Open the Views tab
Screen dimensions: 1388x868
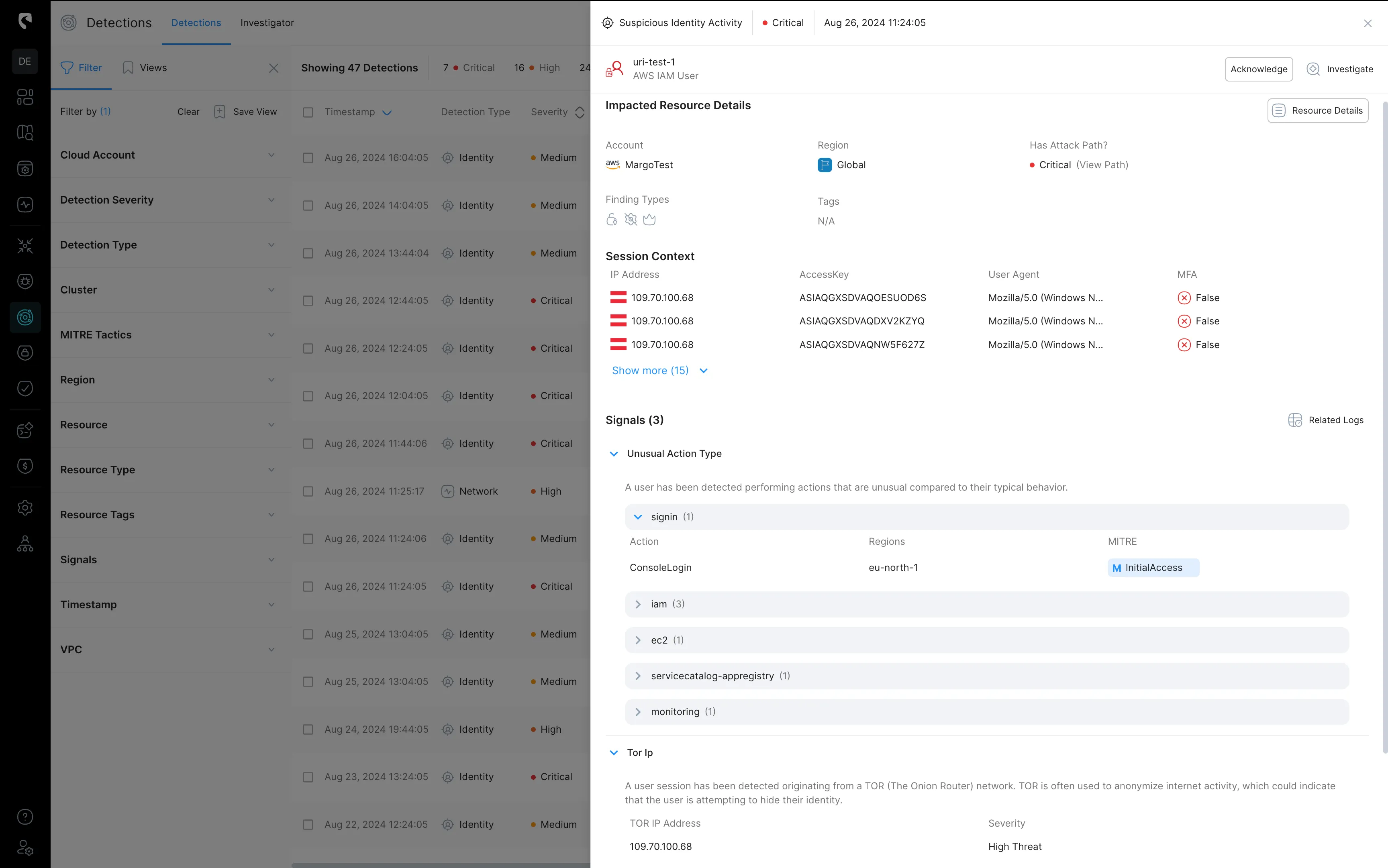pos(145,68)
